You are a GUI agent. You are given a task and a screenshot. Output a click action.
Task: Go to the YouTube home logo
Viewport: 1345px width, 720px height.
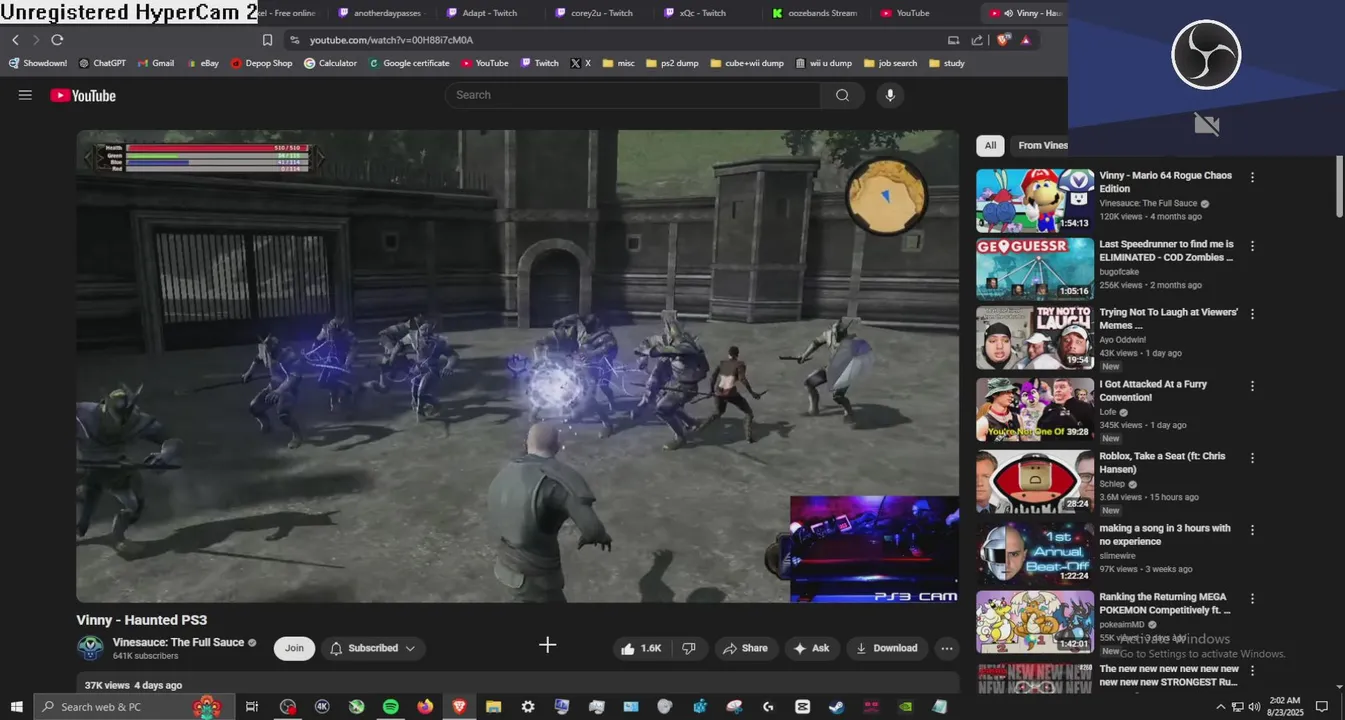coord(83,95)
